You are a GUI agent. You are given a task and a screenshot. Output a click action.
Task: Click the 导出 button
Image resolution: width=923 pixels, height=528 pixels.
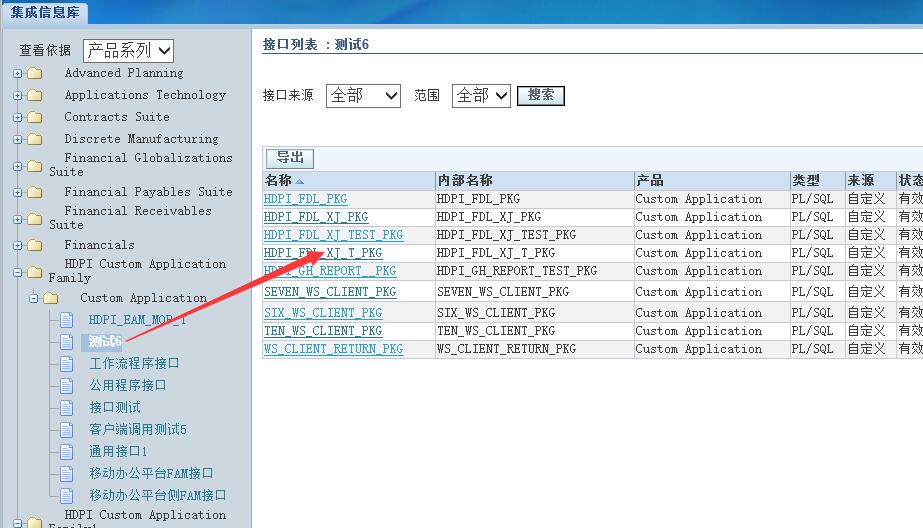[x=290, y=158]
